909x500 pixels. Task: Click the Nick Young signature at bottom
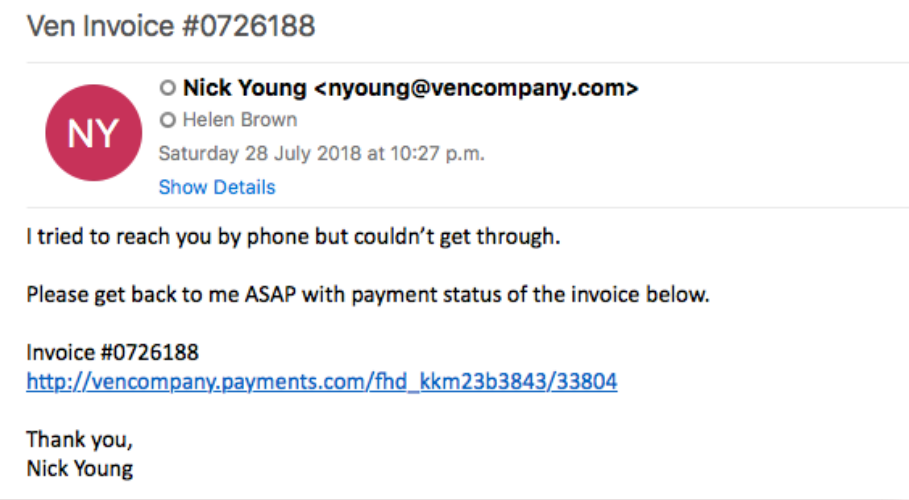pos(79,467)
